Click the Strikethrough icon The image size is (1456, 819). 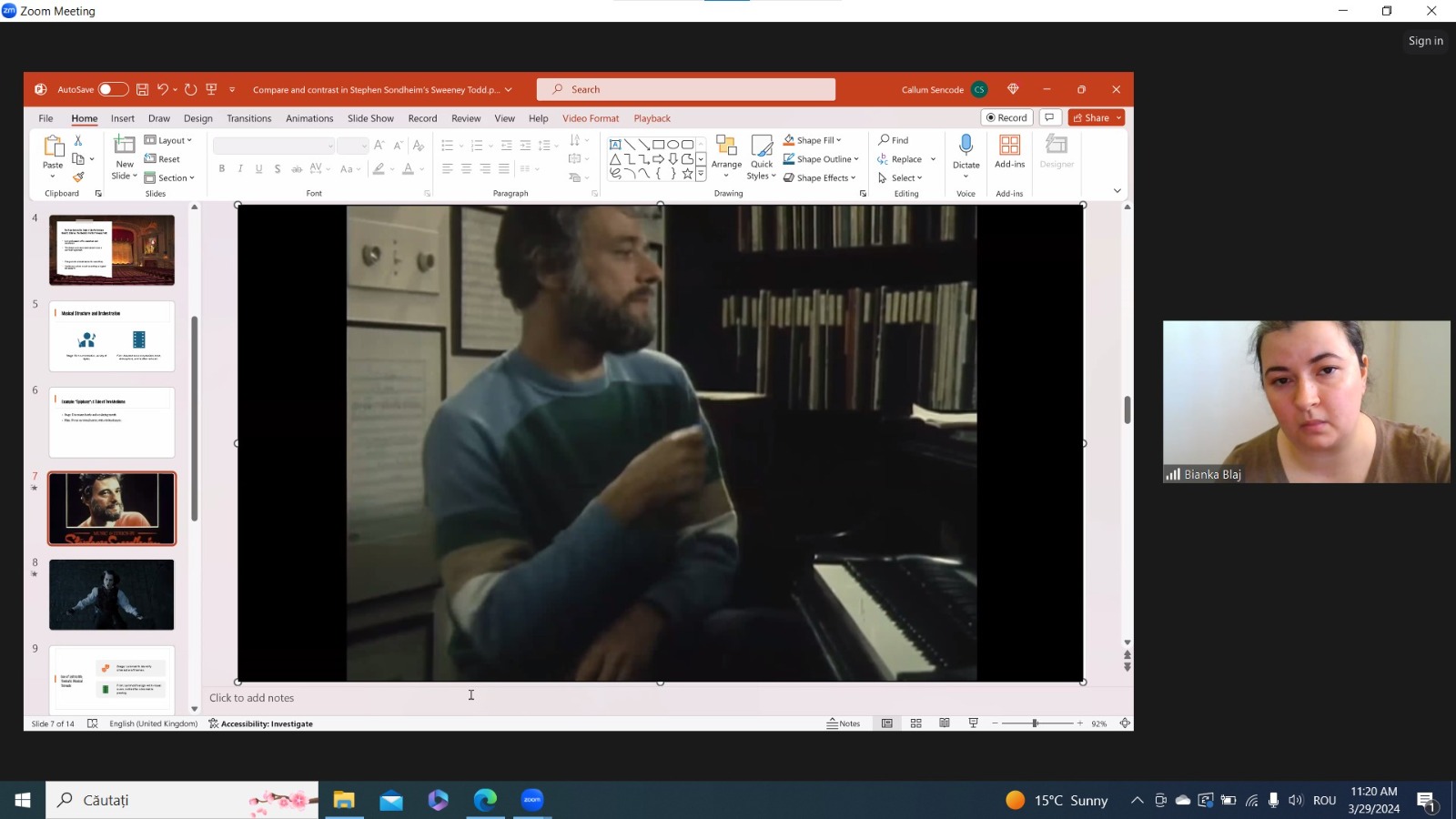coord(297,168)
